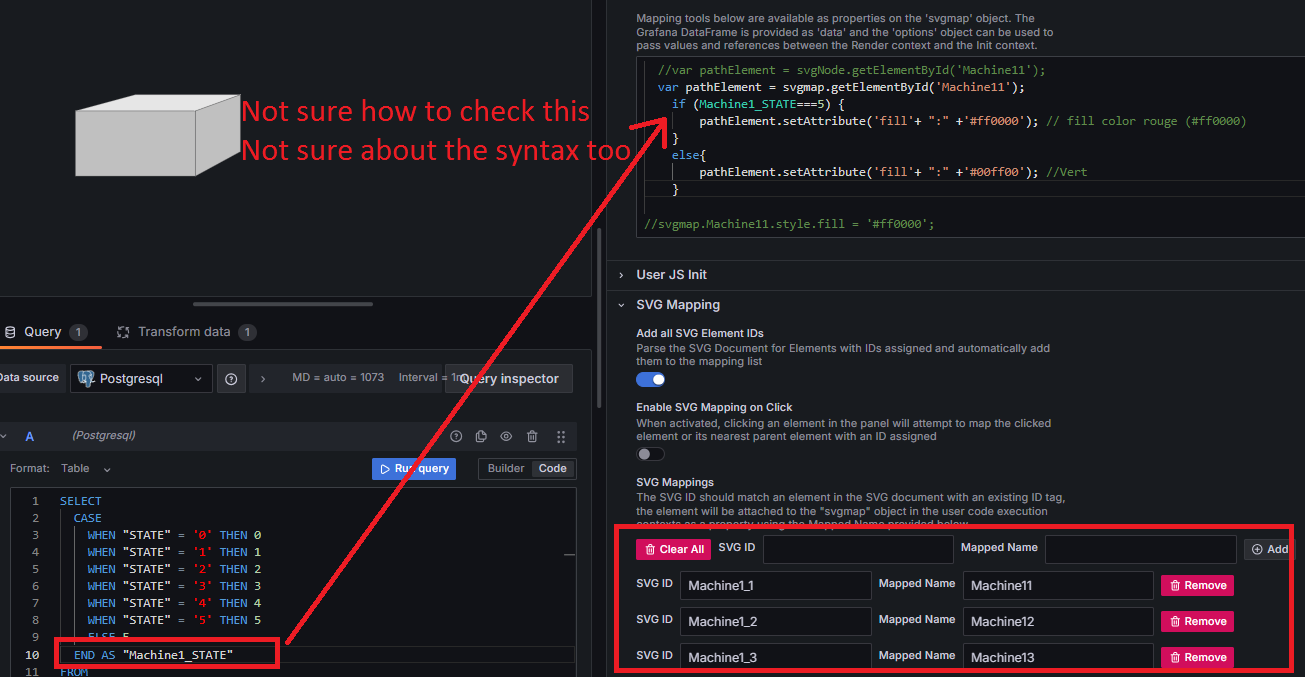Remove the Machine1_3 mapping
This screenshot has height=677, width=1305.
(1197, 657)
